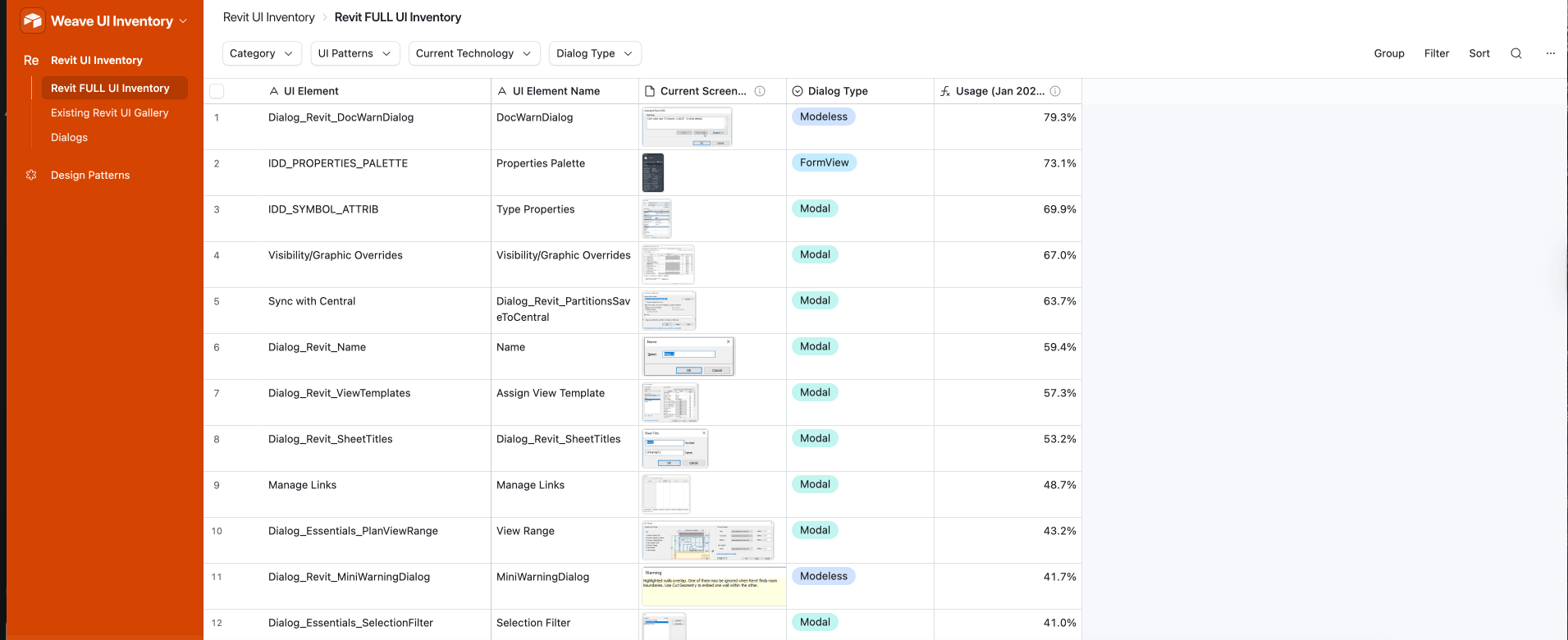1568x640 pixels.
Task: Open the search magnifier icon
Action: tap(1516, 53)
